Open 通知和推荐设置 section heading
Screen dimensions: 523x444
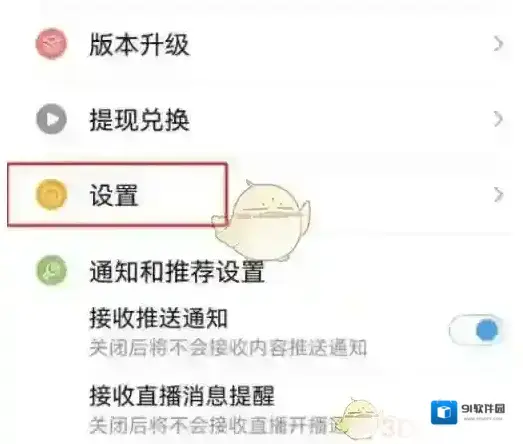(x=177, y=272)
